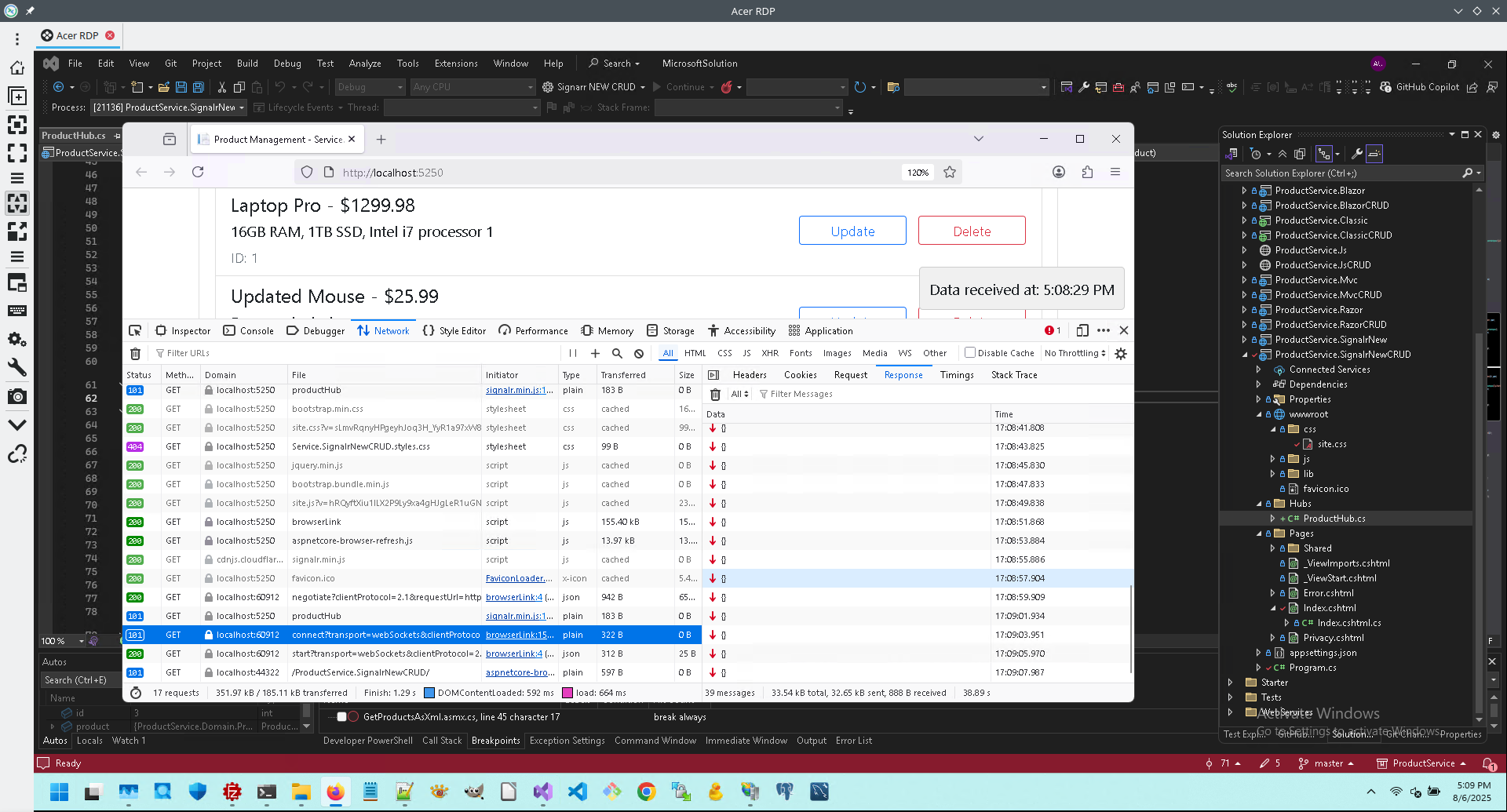Image resolution: width=1507 pixels, height=812 pixels.
Task: Open a new Firefox tab with plus
Action: click(381, 140)
